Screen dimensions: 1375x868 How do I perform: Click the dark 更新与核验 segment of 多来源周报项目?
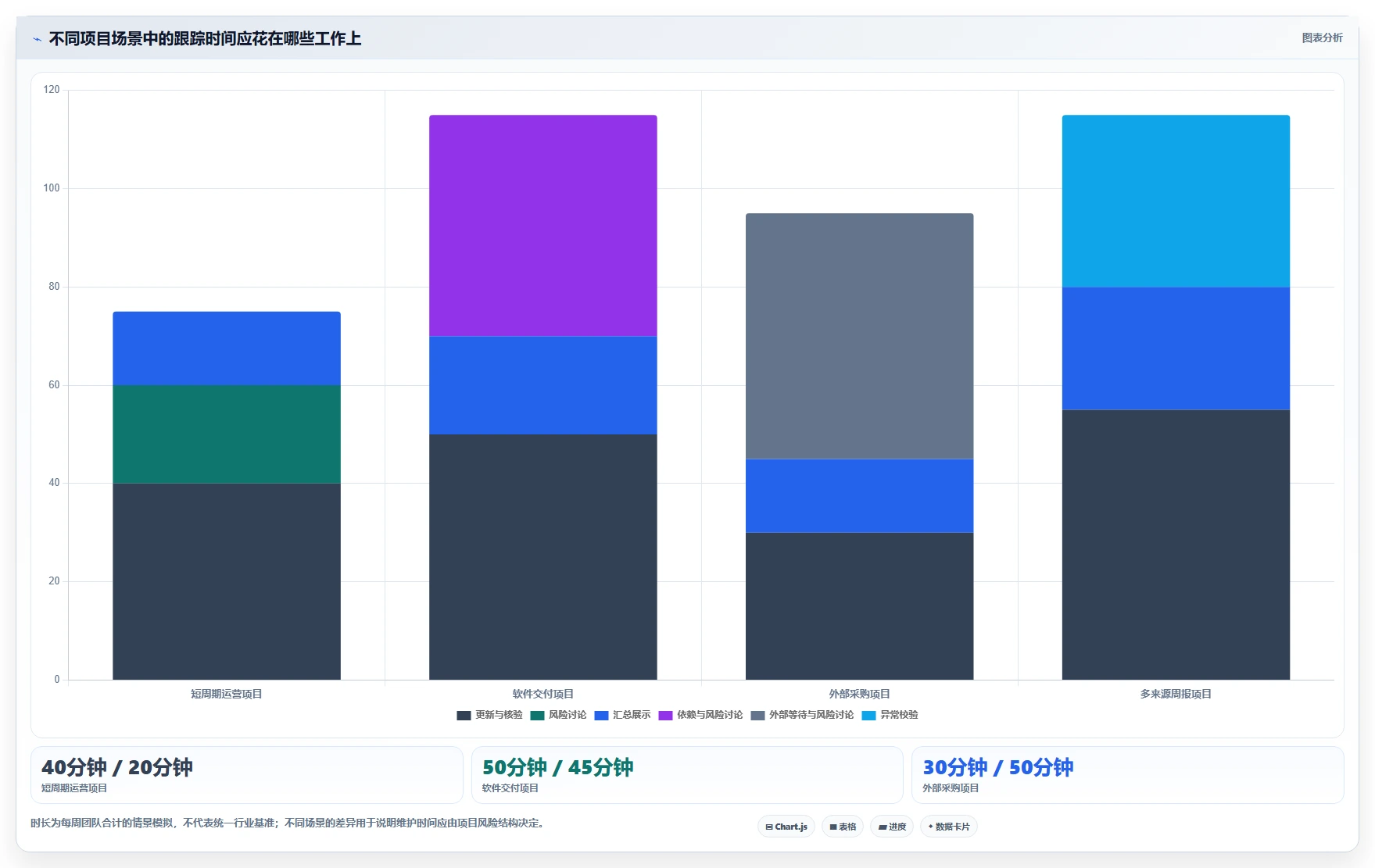(x=1176, y=545)
